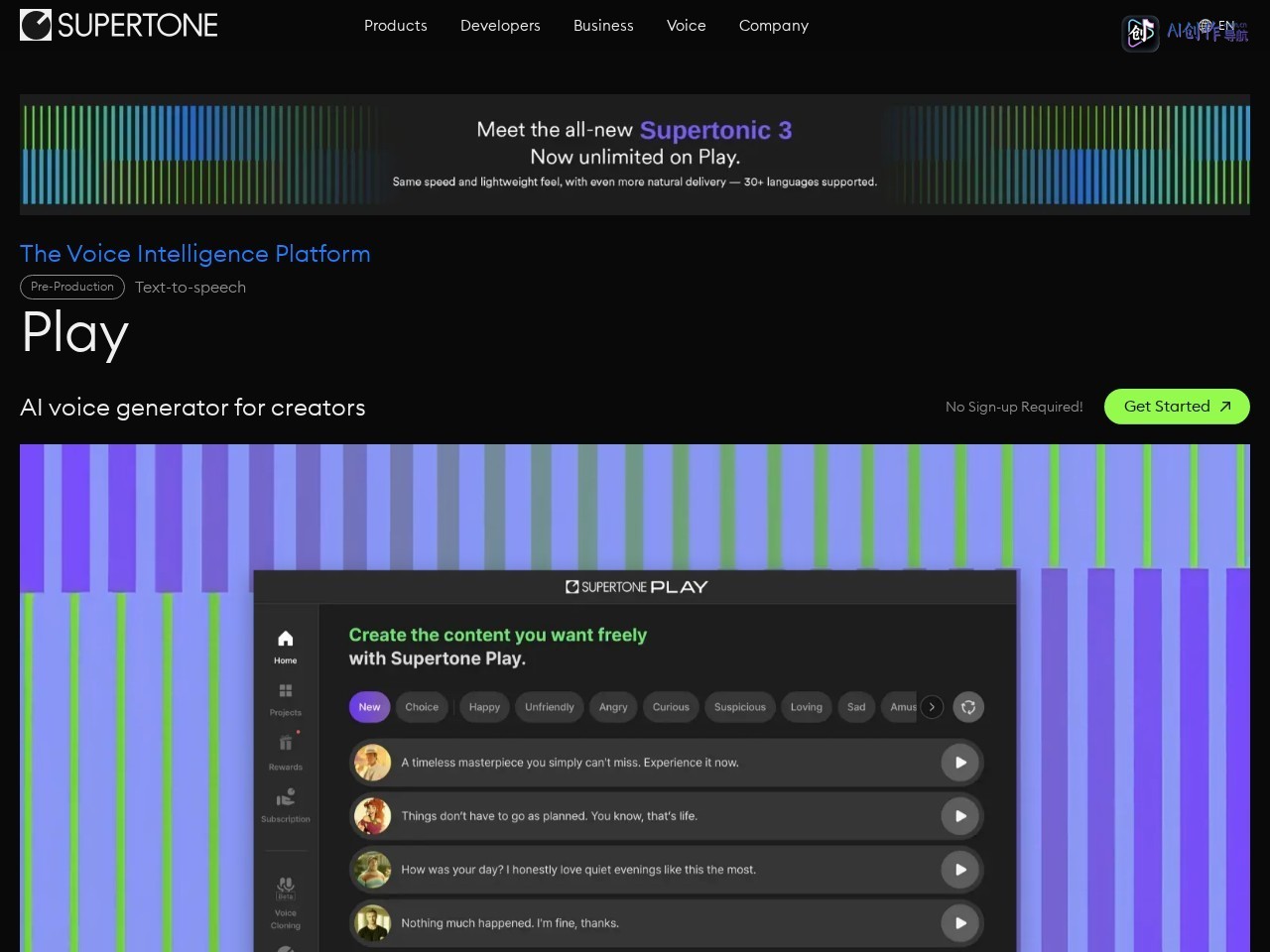Click the 'A timeless masterpiece you simply can't miss' text
The height and width of the screenshot is (952, 1270).
(x=570, y=763)
